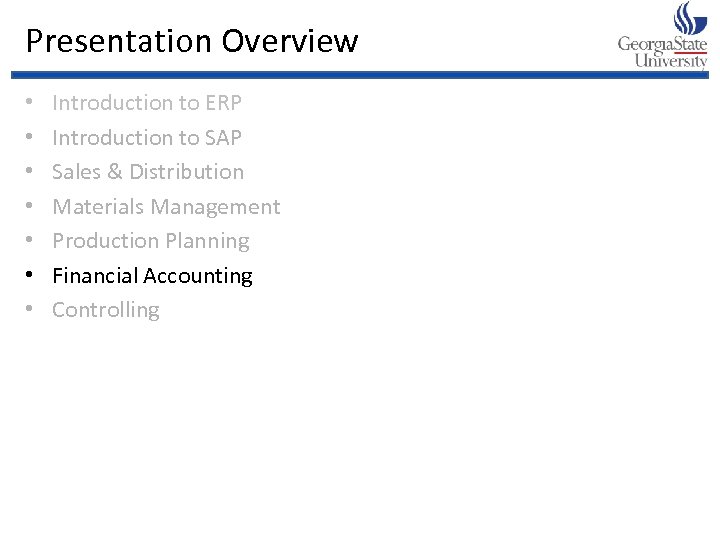Click the blue divider bar under the title

pos(360,75)
